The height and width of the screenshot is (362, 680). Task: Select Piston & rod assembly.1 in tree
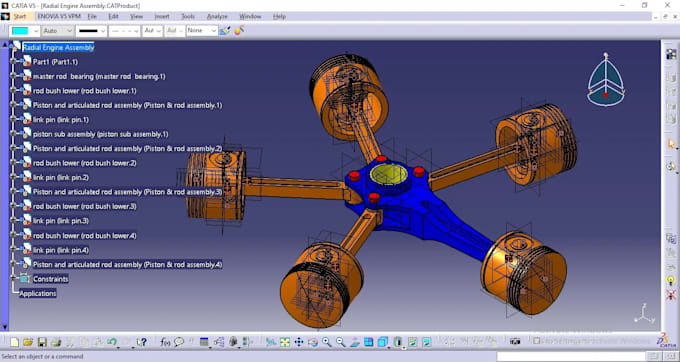[x=128, y=105]
